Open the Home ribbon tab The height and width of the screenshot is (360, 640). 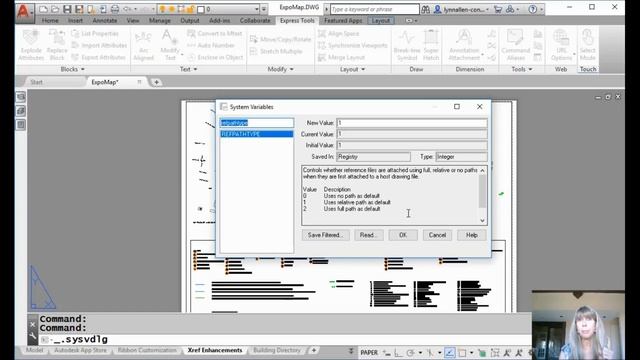tap(50, 20)
